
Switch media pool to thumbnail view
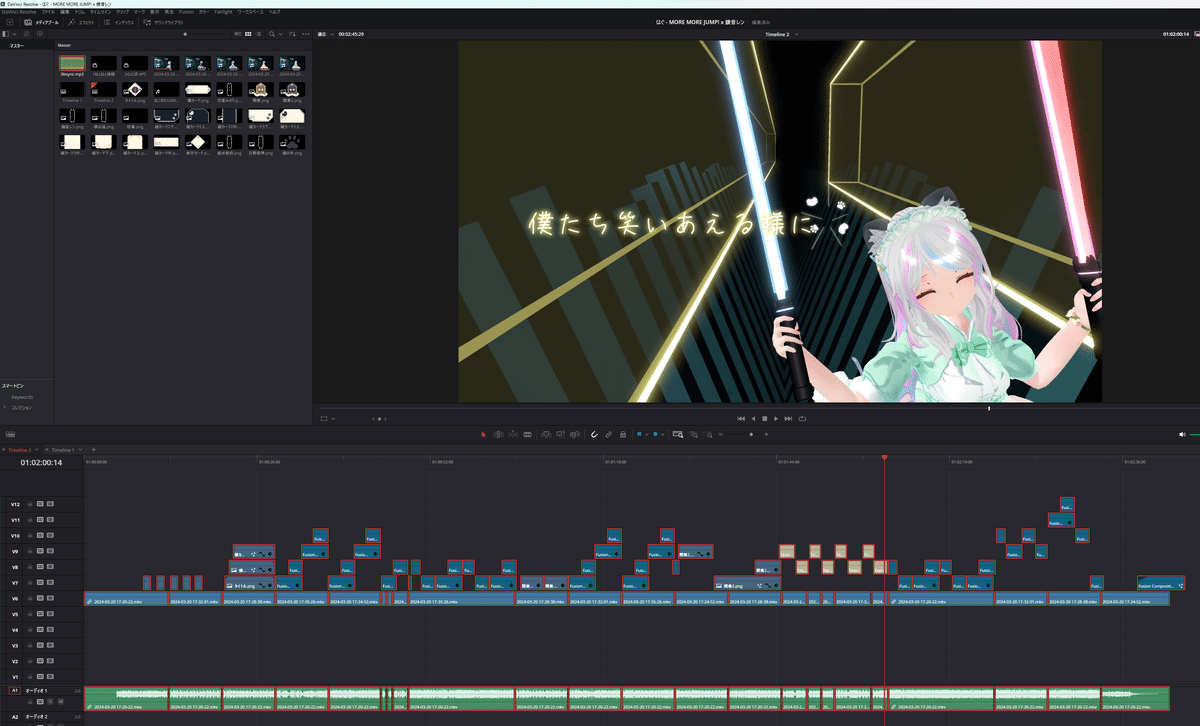click(x=247, y=34)
